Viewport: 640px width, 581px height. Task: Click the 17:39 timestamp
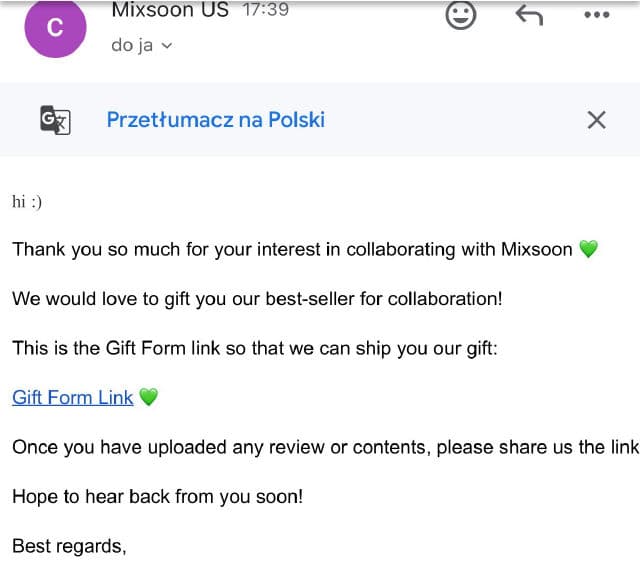point(265,11)
